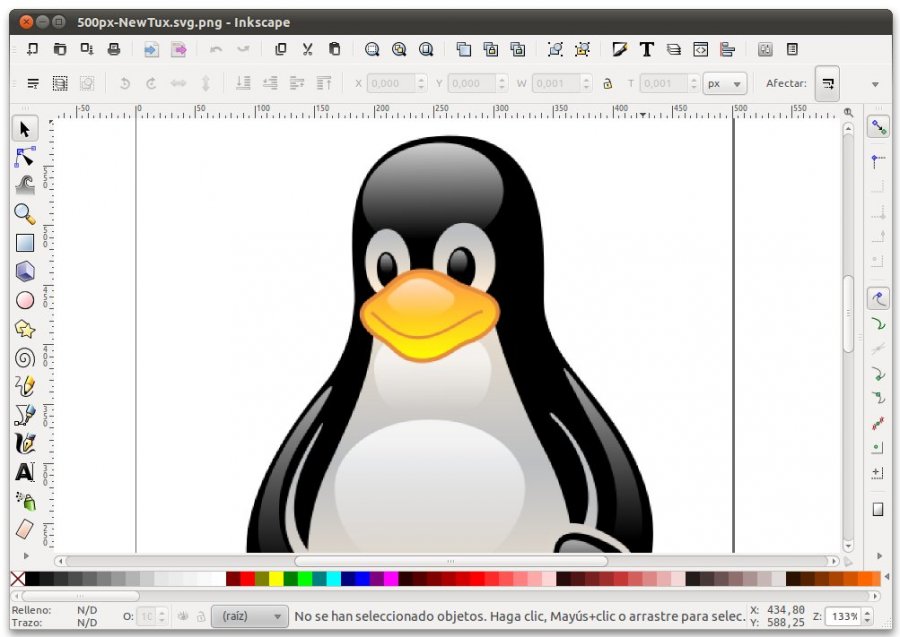Image resolution: width=900 pixels, height=637 pixels.
Task: Select the node editing tool
Action: point(25,157)
